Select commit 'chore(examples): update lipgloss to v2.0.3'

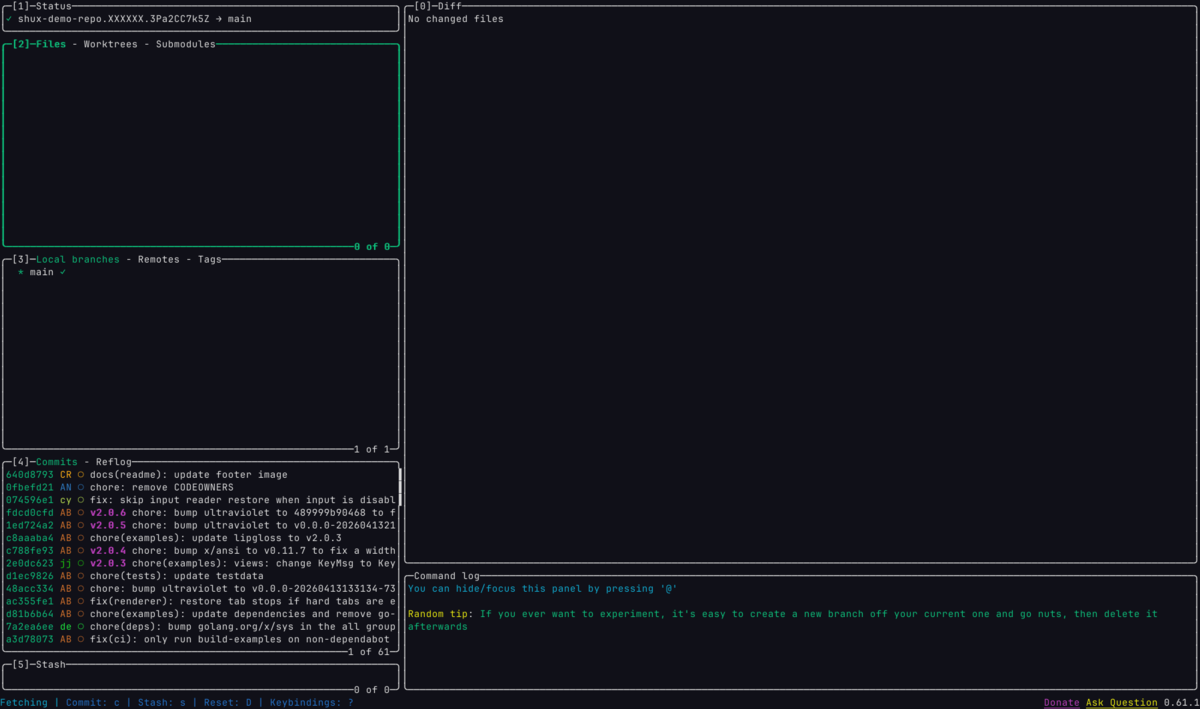pyautogui.click(x=200, y=538)
